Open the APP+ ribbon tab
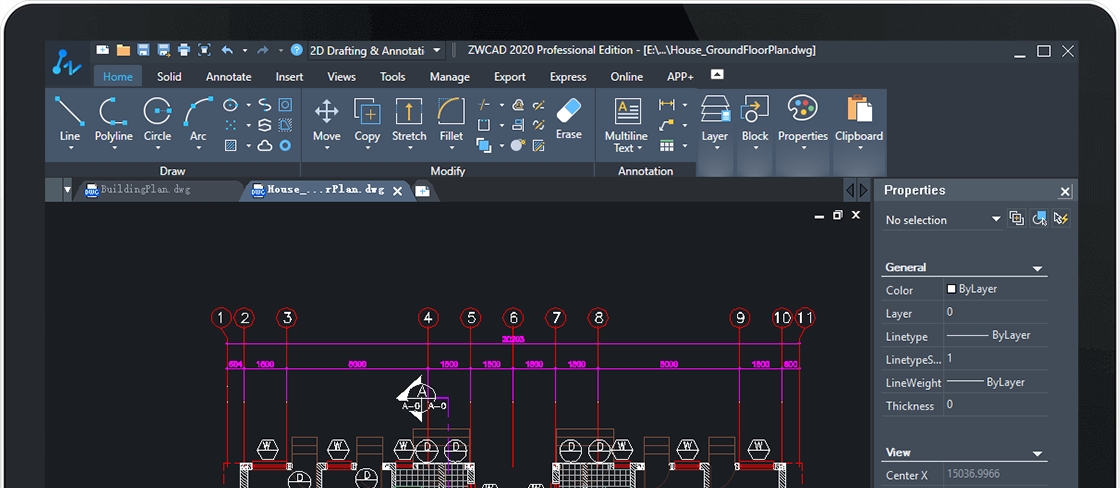 click(680, 76)
